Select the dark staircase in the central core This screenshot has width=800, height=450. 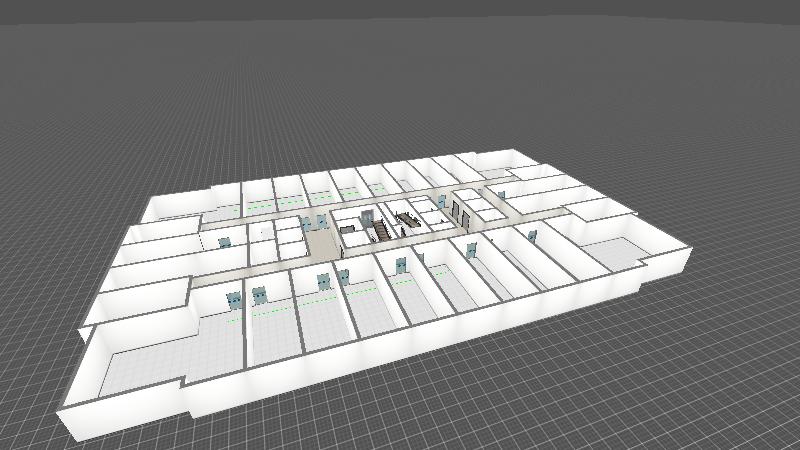pos(382,230)
